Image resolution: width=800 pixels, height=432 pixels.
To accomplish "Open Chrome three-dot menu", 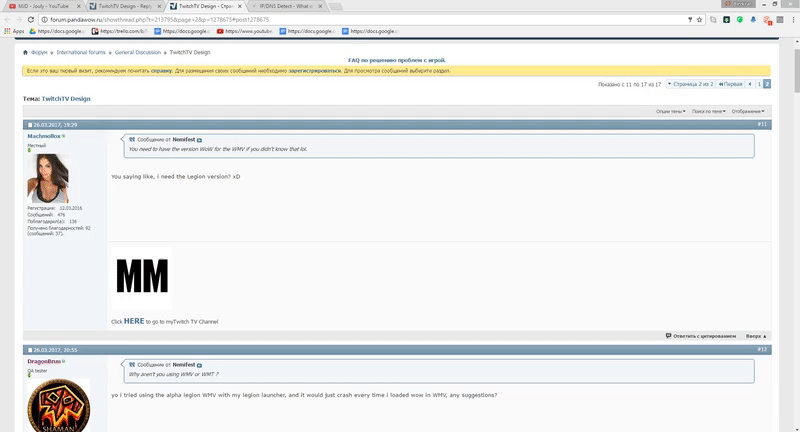I will pyautogui.click(x=793, y=19).
